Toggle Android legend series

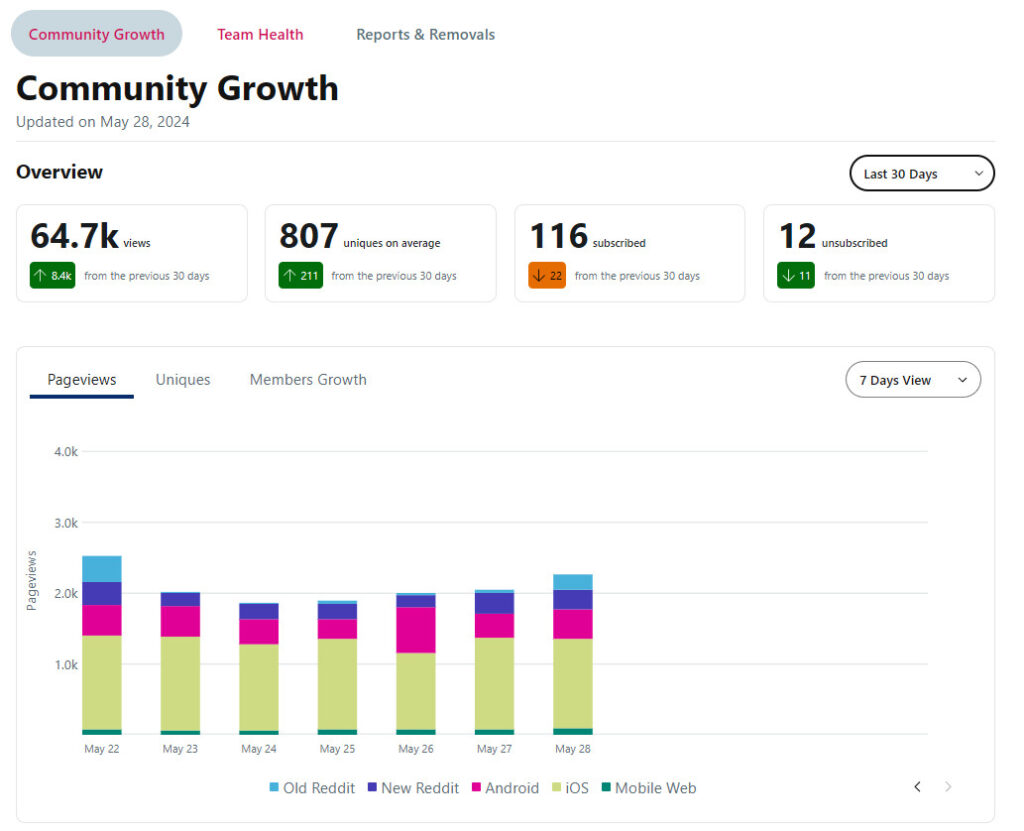(x=504, y=788)
